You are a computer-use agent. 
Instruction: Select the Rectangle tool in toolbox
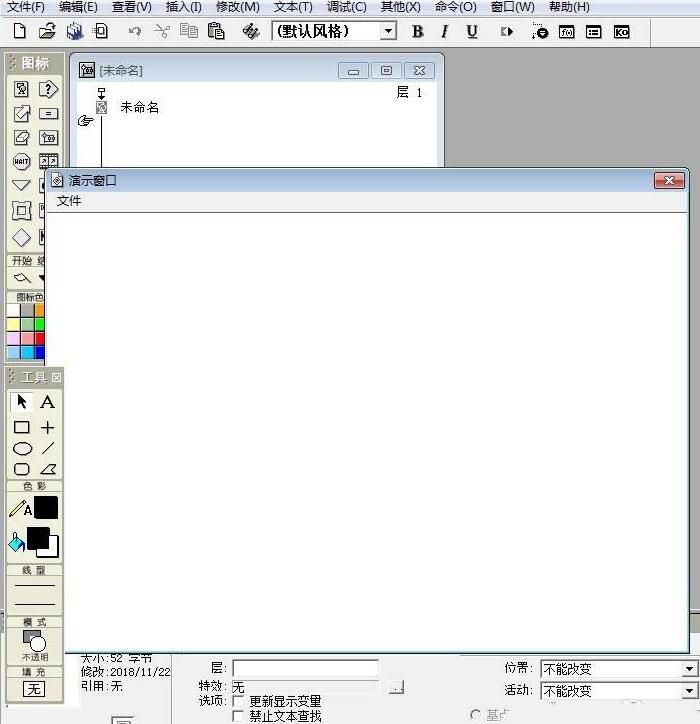click(21, 427)
